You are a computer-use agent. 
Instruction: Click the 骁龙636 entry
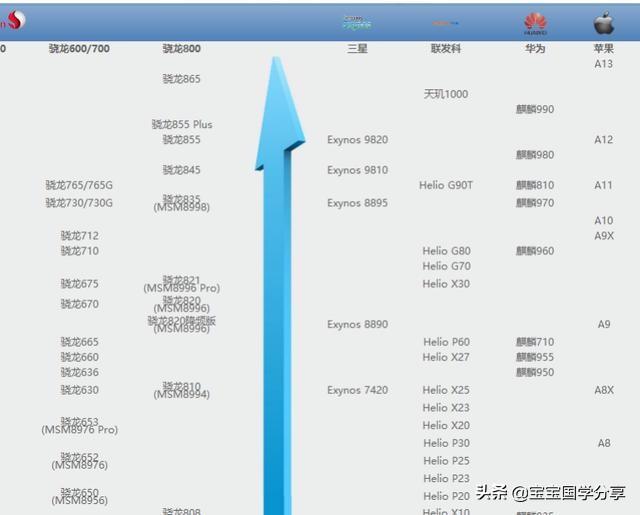(x=80, y=372)
